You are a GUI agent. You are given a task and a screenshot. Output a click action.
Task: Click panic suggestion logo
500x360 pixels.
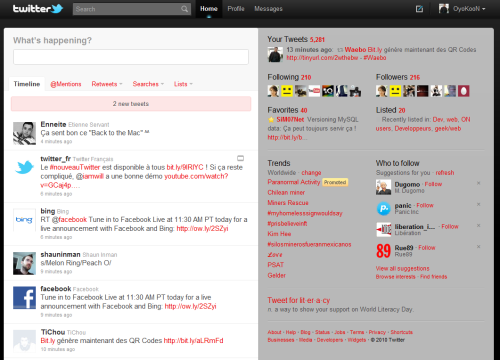click(383, 208)
